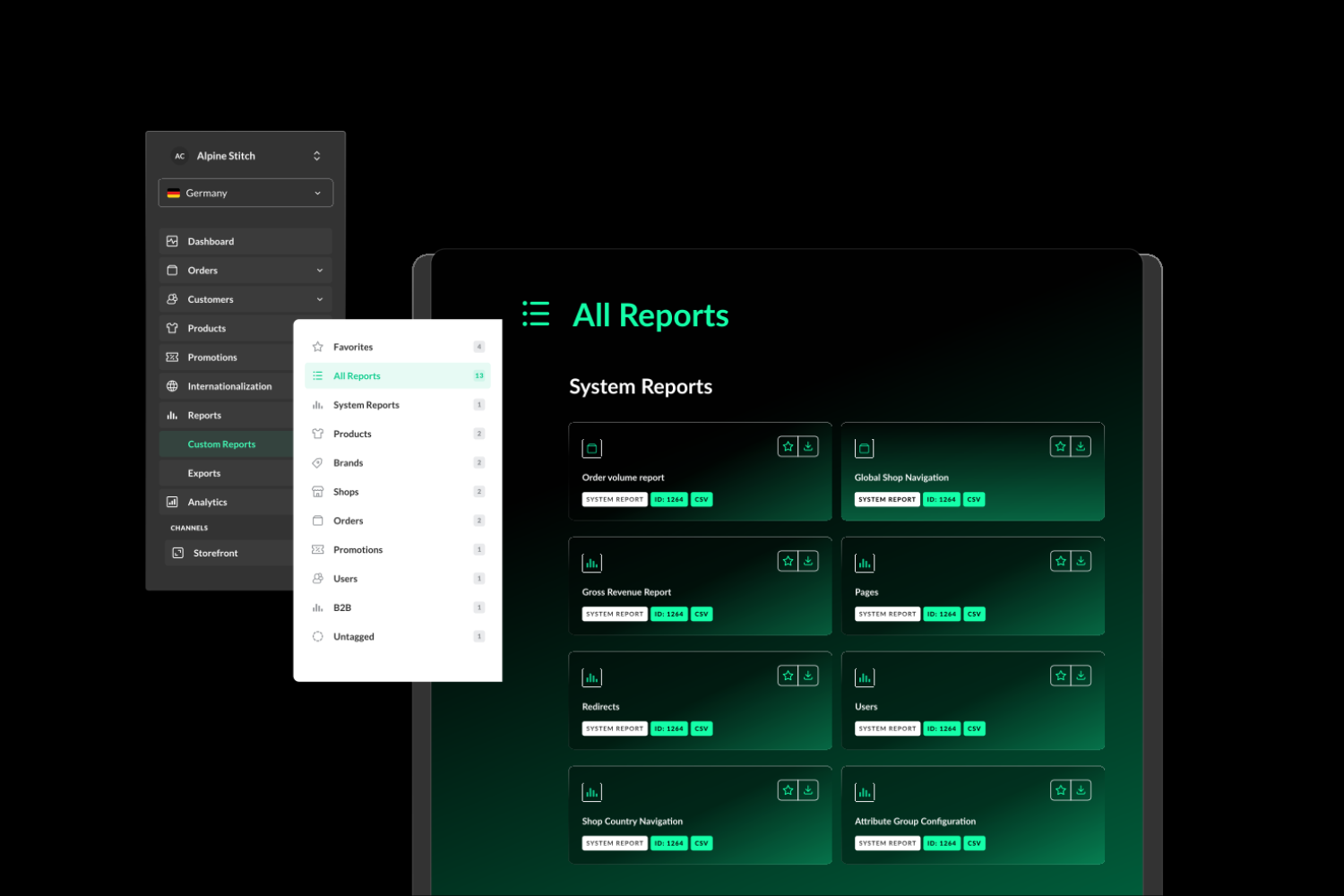Click the AC shop avatar

pos(179,156)
